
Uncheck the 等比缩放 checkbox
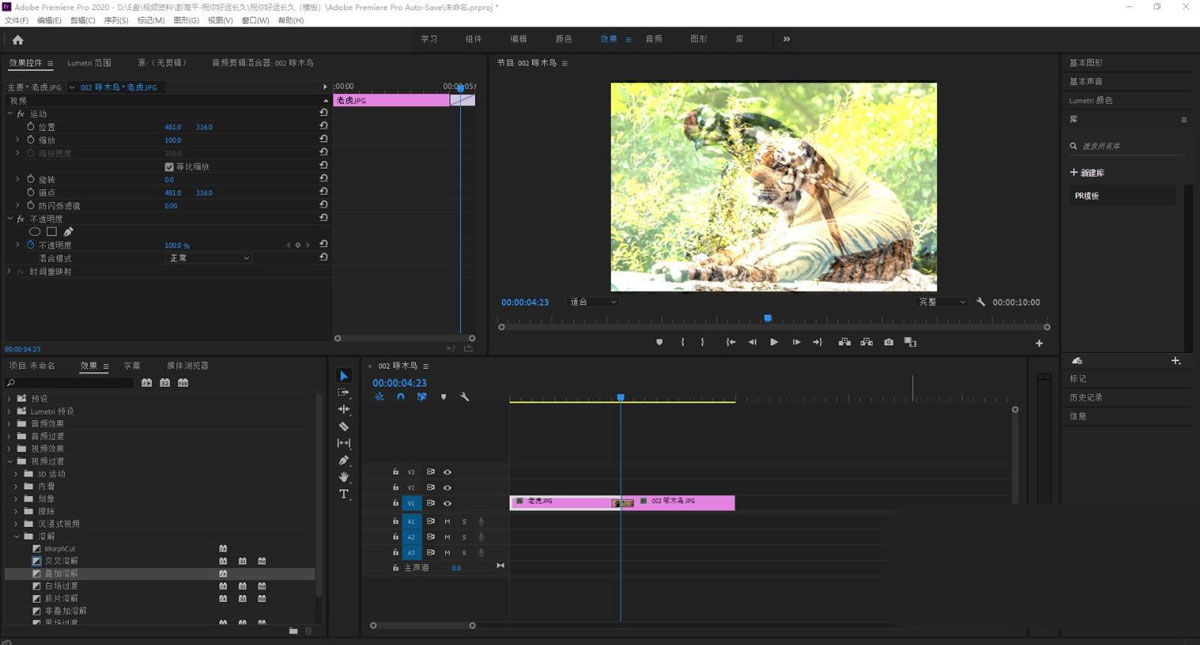click(169, 166)
